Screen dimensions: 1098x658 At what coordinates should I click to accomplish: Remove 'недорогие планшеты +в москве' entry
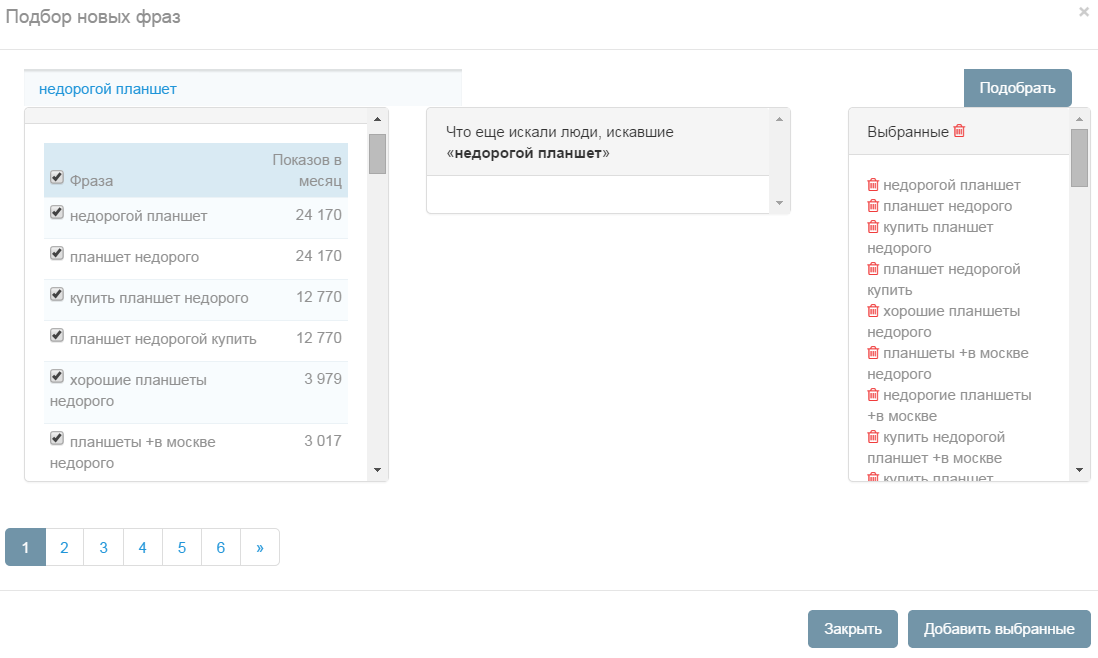tap(873, 395)
